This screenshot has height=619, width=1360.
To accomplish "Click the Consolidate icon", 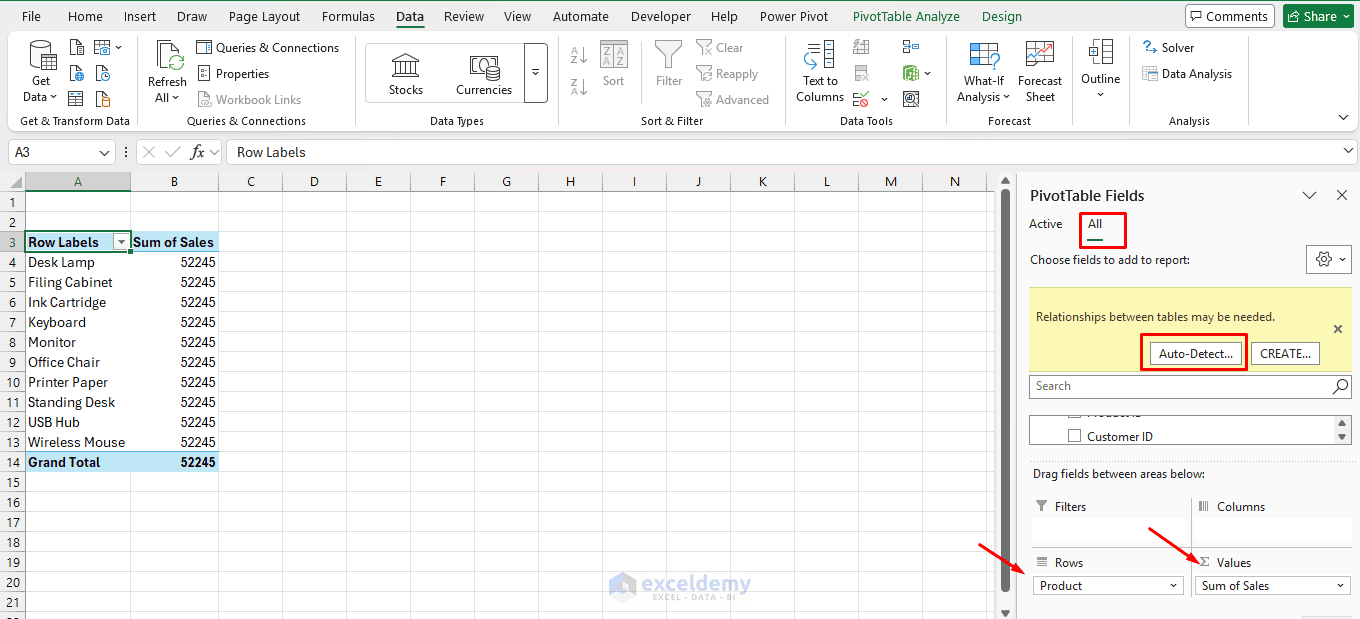I will (910, 47).
